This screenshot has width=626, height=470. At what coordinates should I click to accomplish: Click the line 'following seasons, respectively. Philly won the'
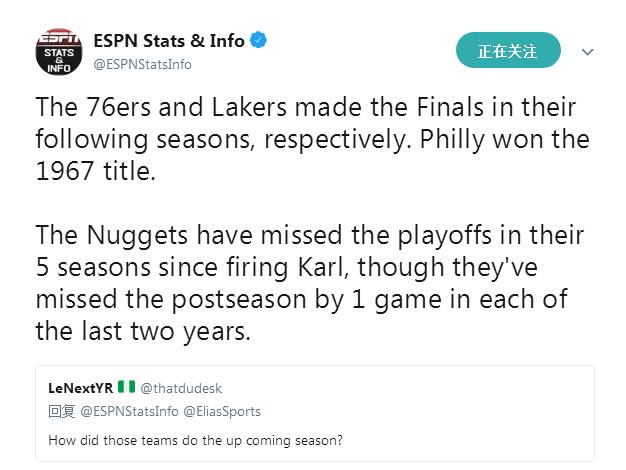point(312,139)
